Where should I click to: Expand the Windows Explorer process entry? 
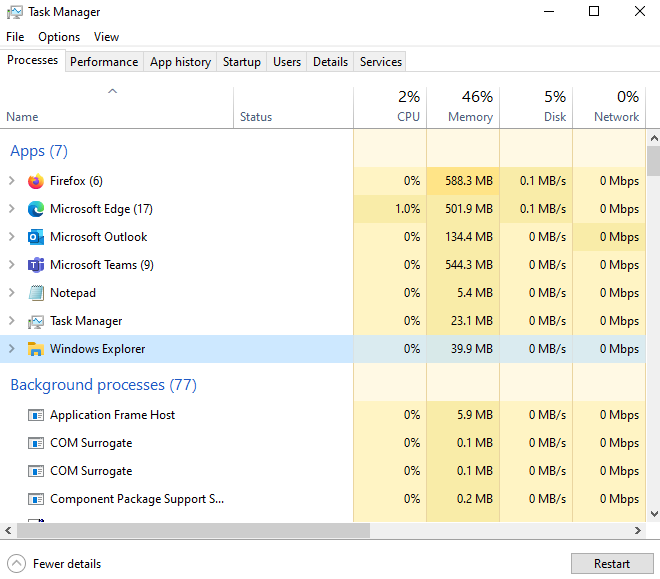click(x=12, y=349)
